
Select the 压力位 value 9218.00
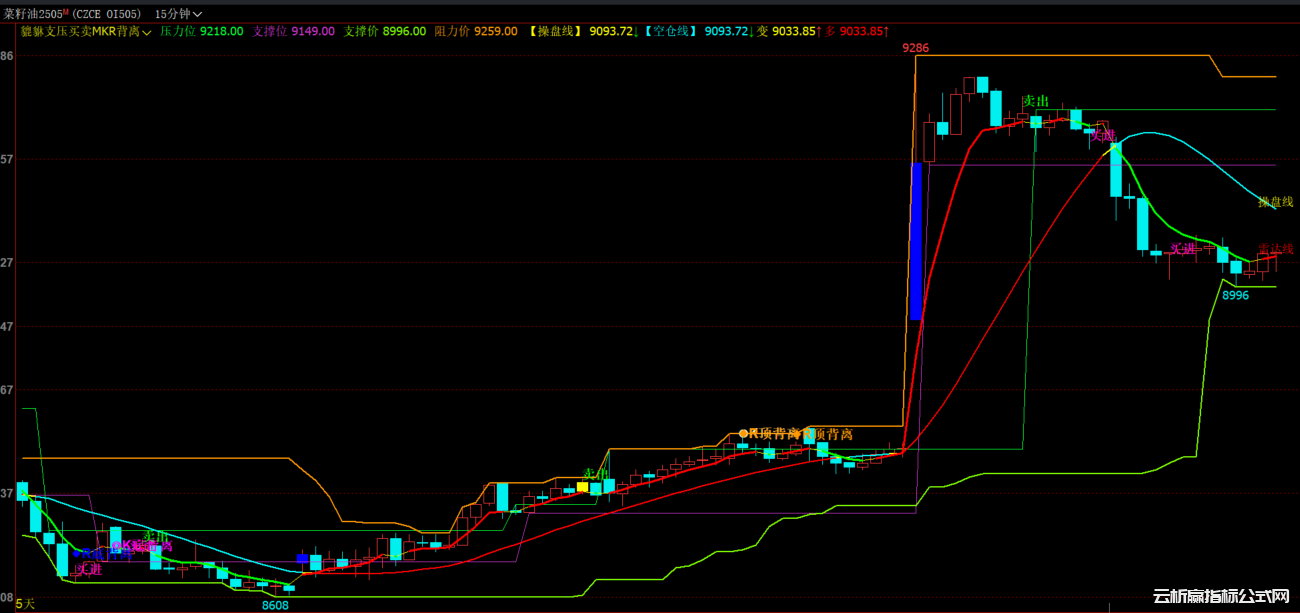(x=223, y=31)
